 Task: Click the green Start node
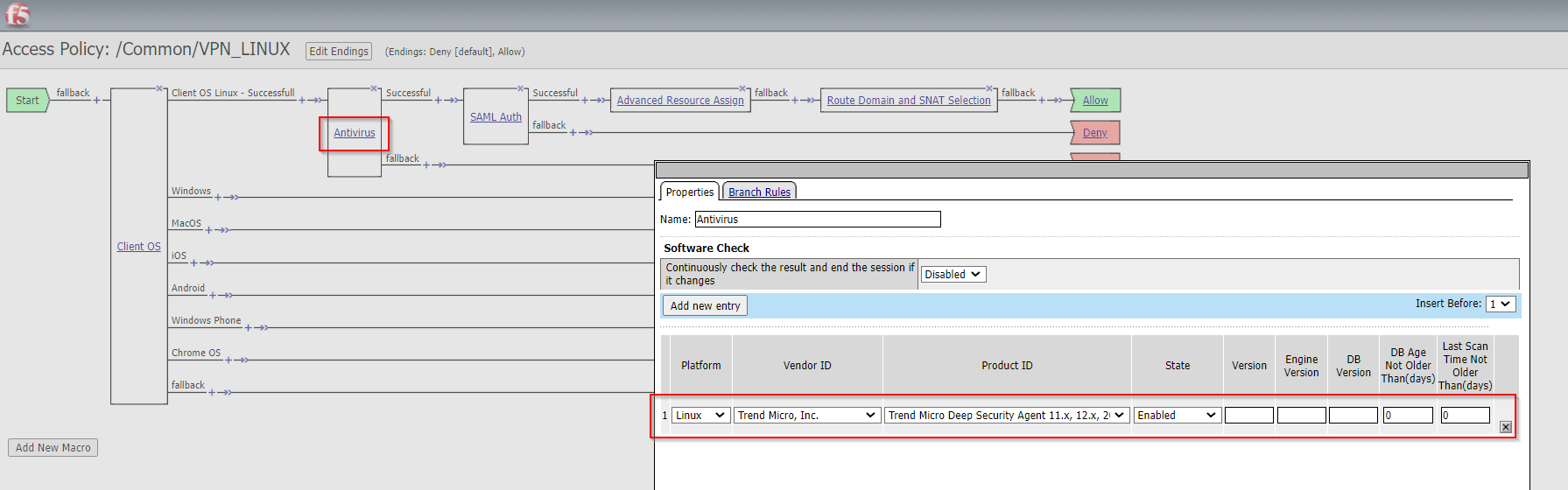pyautogui.click(x=27, y=101)
